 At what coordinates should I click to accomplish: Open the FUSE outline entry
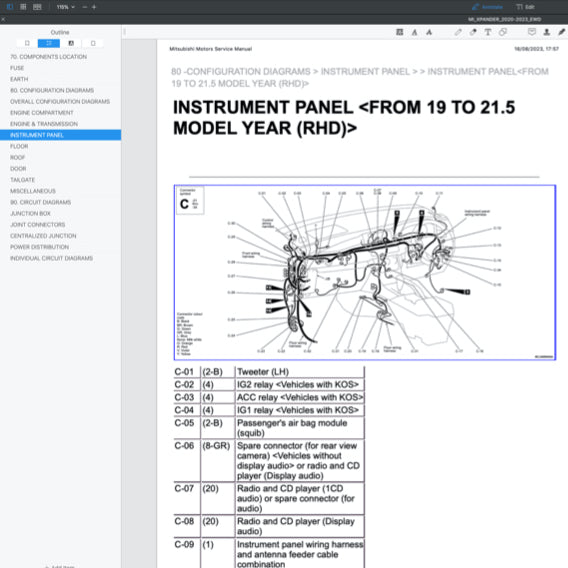[17, 68]
